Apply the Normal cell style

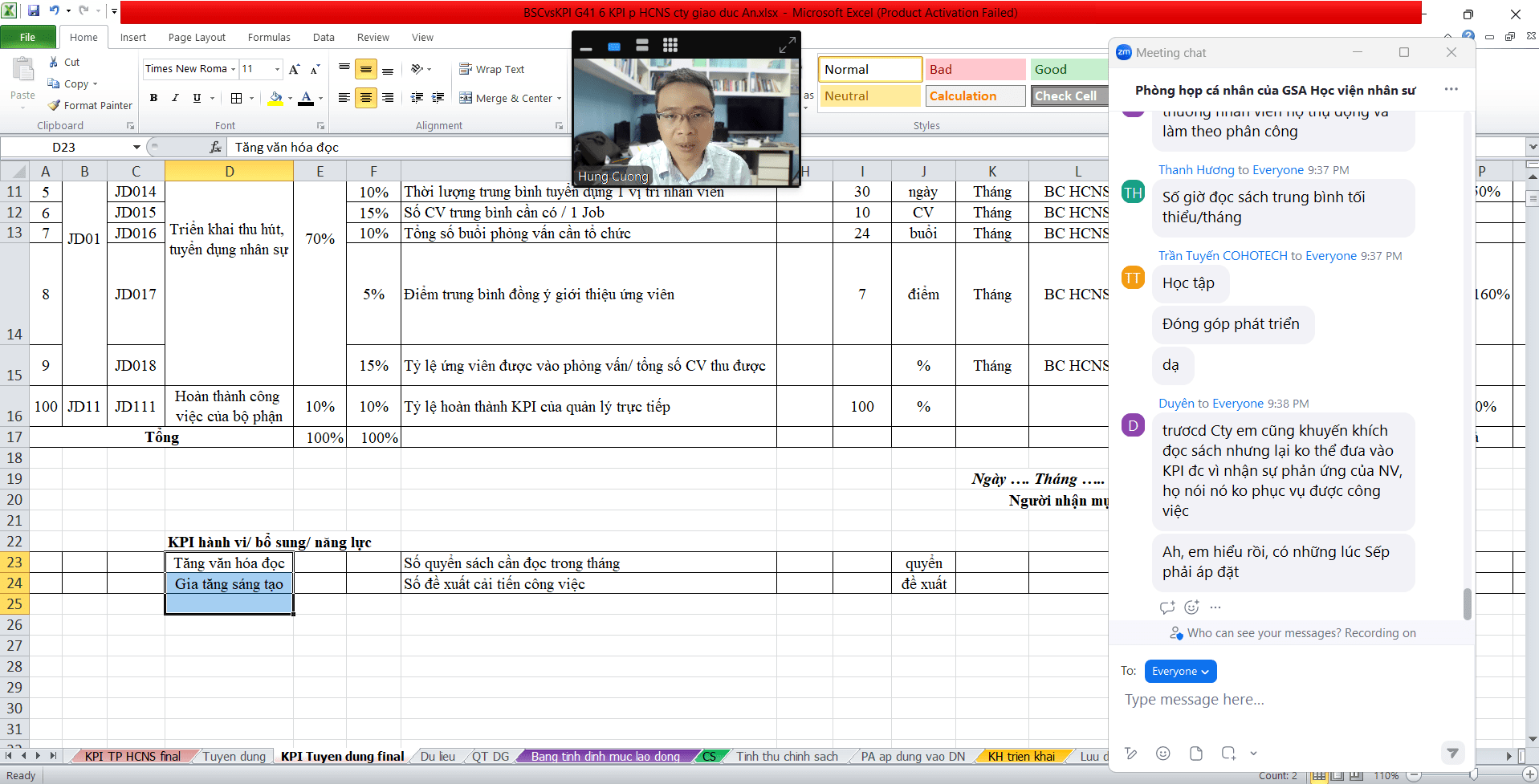[870, 70]
